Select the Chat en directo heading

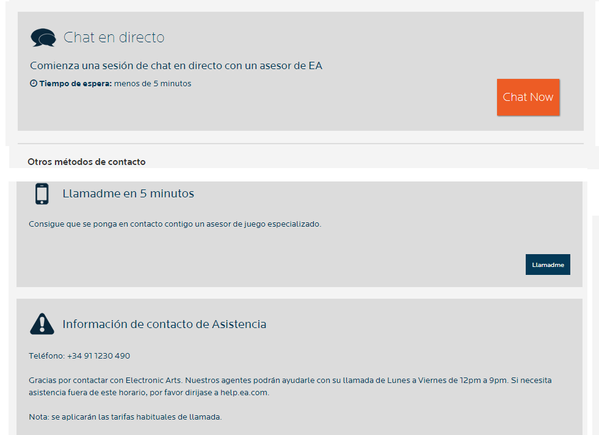(x=114, y=37)
